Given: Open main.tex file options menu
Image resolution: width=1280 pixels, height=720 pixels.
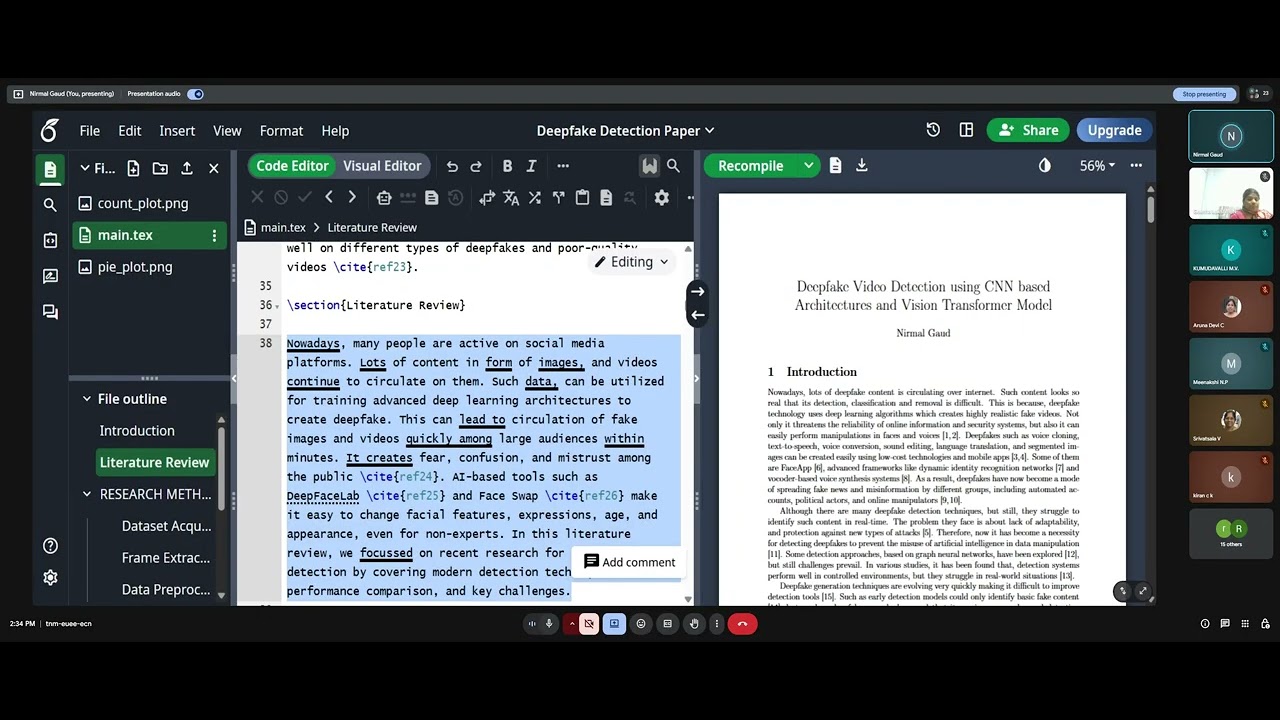Looking at the screenshot, I should coord(213,235).
